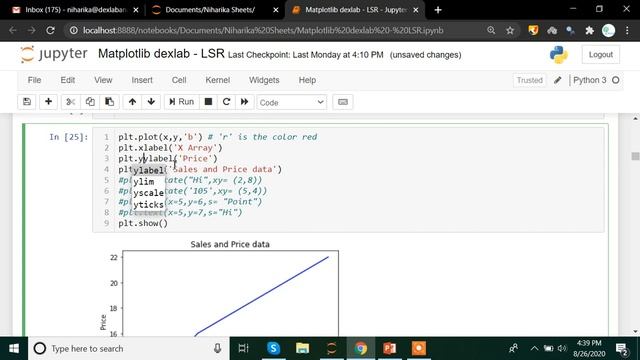Screen dimensions: 640x360
Task: Open a new browser tab
Action: (x=438, y=10)
